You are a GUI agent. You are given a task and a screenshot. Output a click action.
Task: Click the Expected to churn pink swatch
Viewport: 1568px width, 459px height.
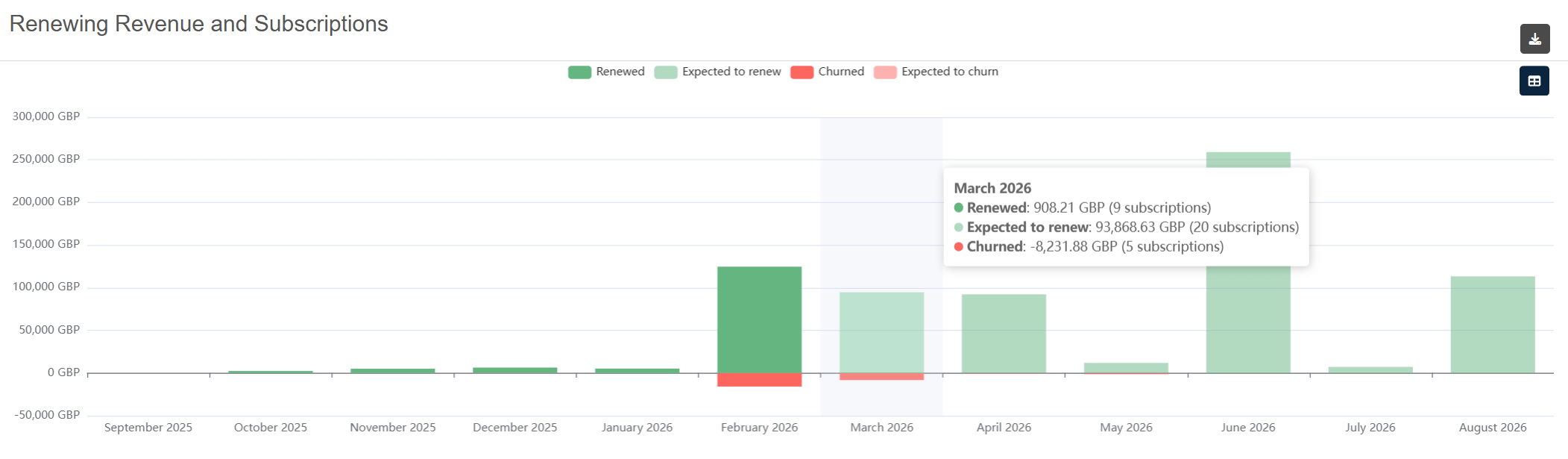885,72
